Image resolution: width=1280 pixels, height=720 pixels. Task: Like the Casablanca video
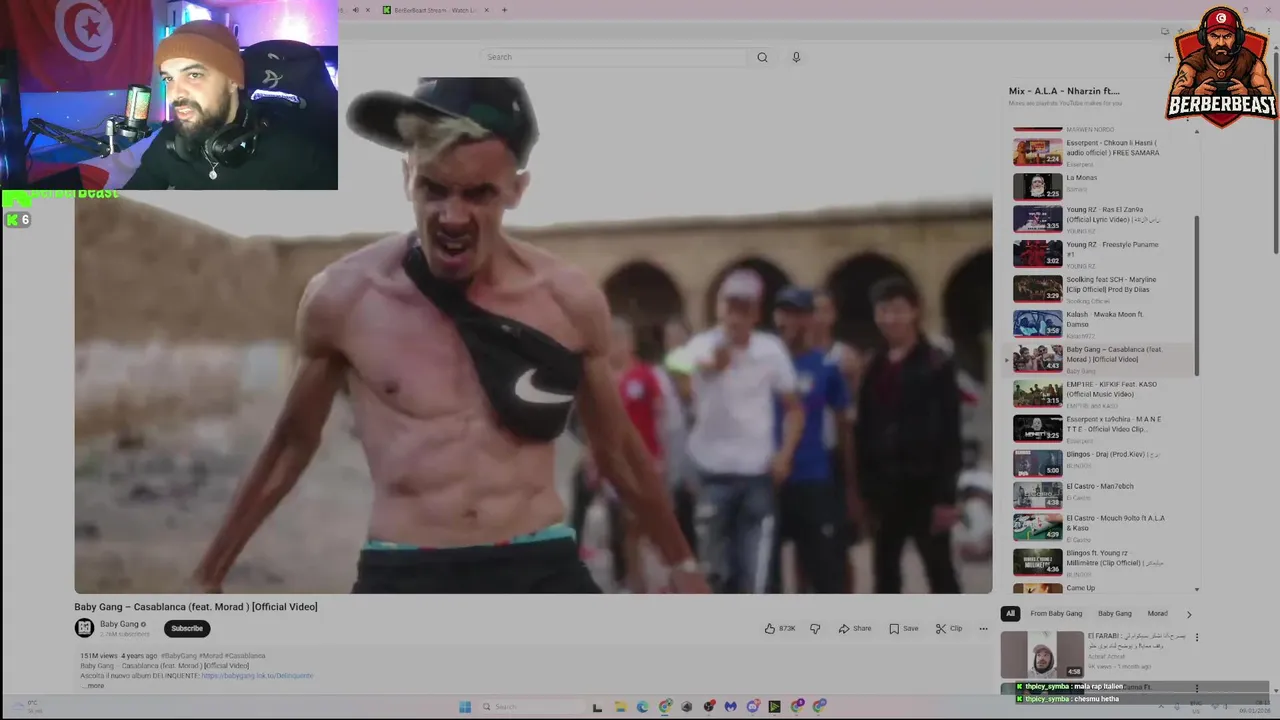780,628
